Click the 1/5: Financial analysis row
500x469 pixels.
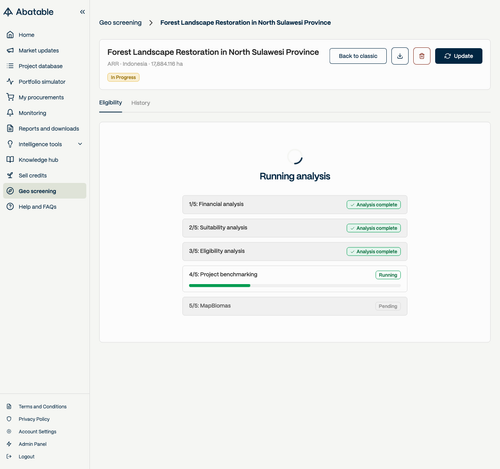point(295,204)
